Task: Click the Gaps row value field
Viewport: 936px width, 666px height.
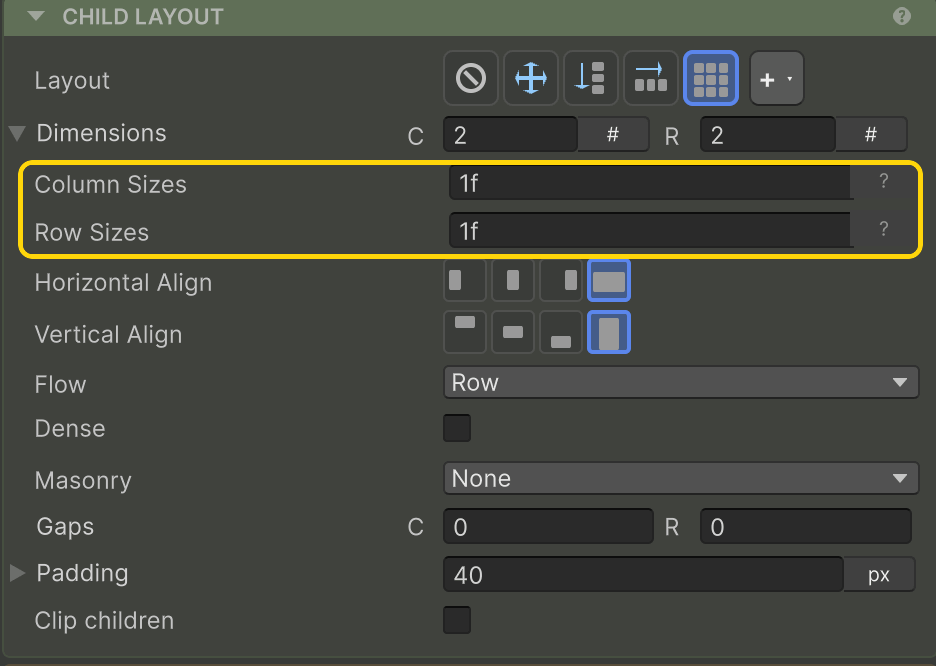Action: tap(806, 527)
